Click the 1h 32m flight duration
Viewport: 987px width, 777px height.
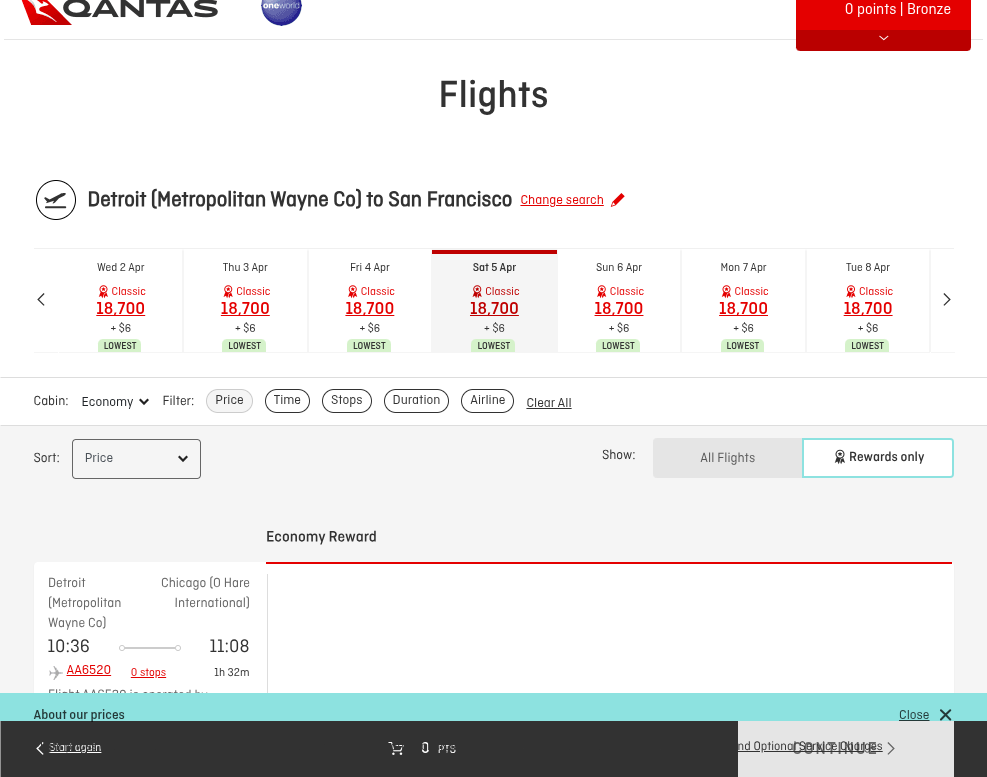point(232,672)
